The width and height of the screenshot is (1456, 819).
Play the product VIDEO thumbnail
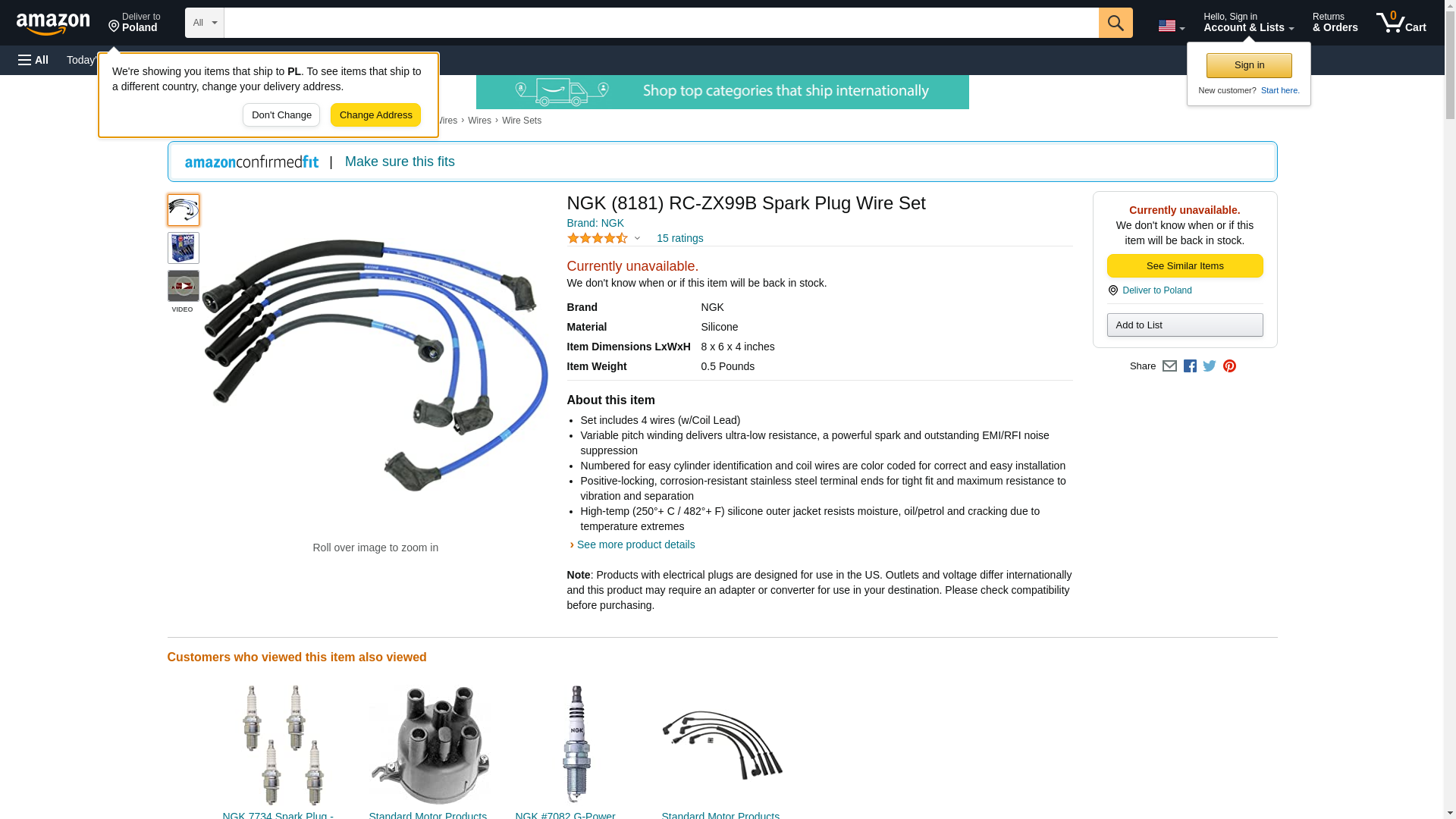pos(184,287)
